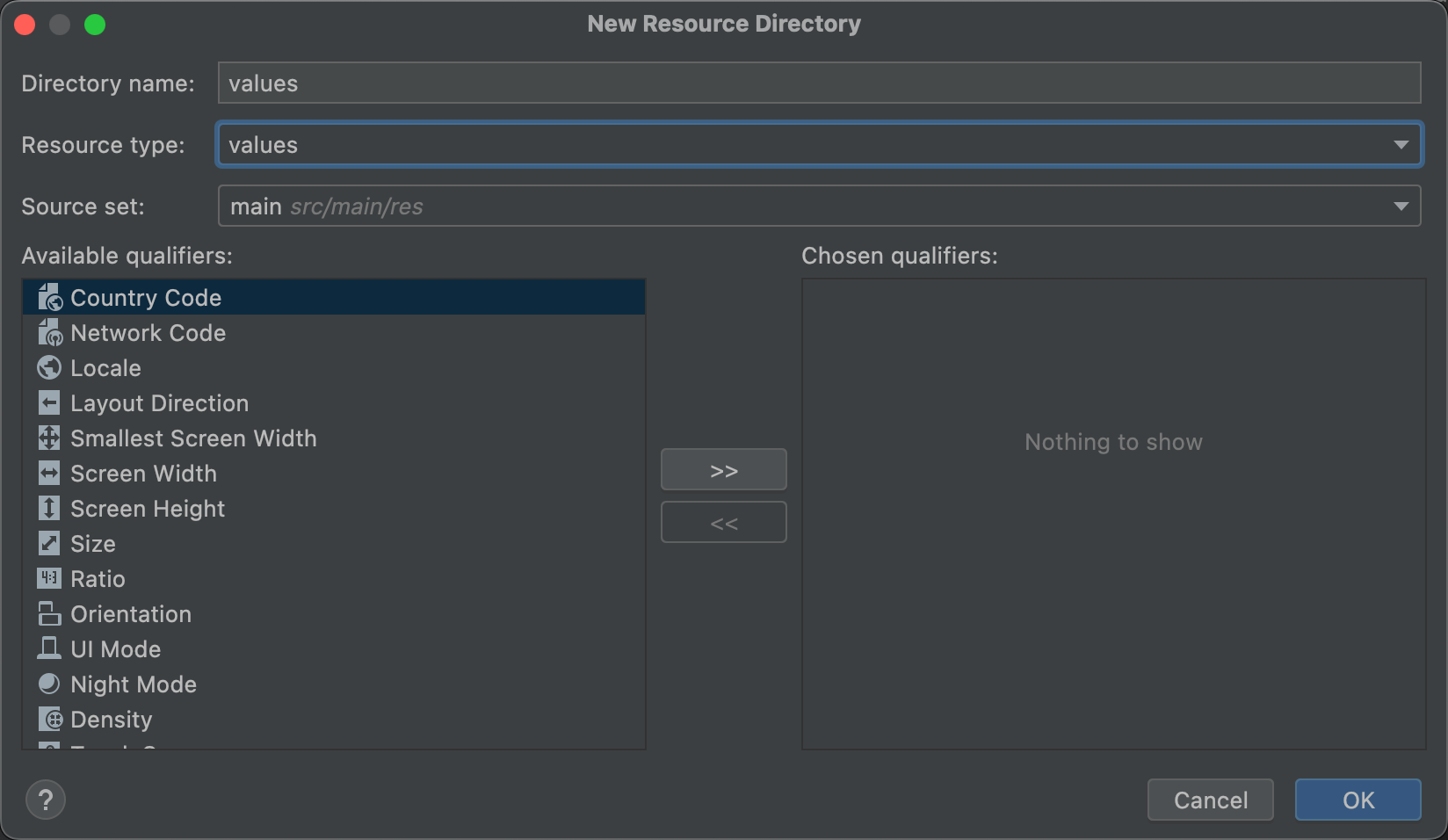This screenshot has width=1448, height=840.
Task: Add qualifier using the >> button
Action: click(723, 469)
